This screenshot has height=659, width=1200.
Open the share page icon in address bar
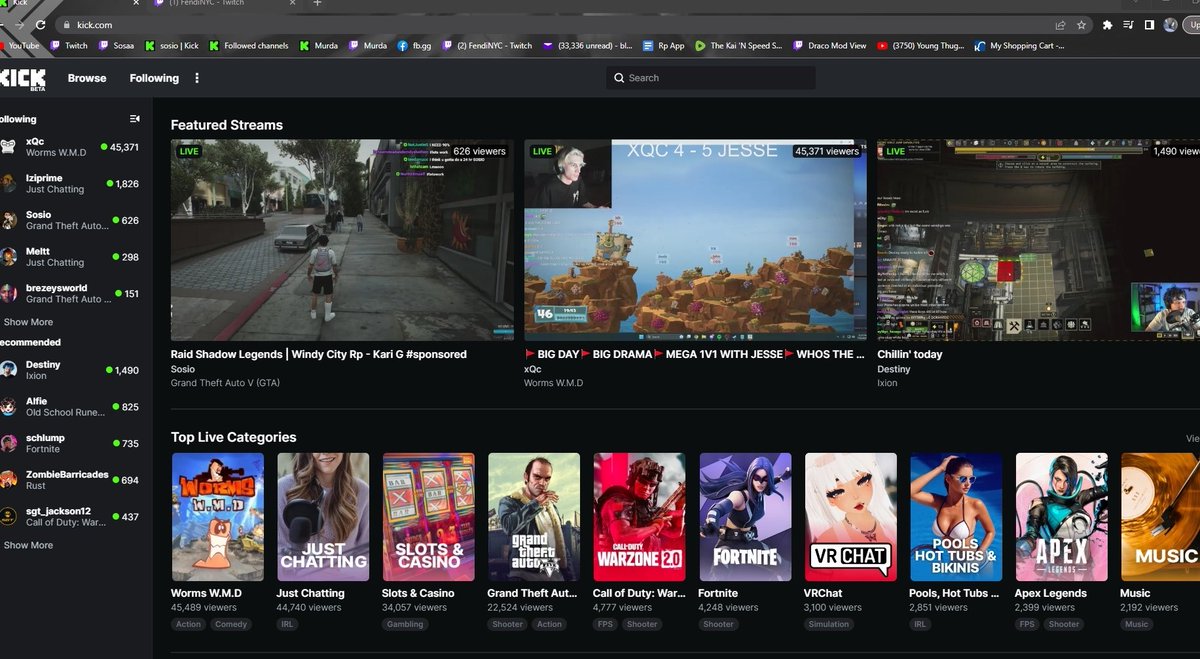1060,24
